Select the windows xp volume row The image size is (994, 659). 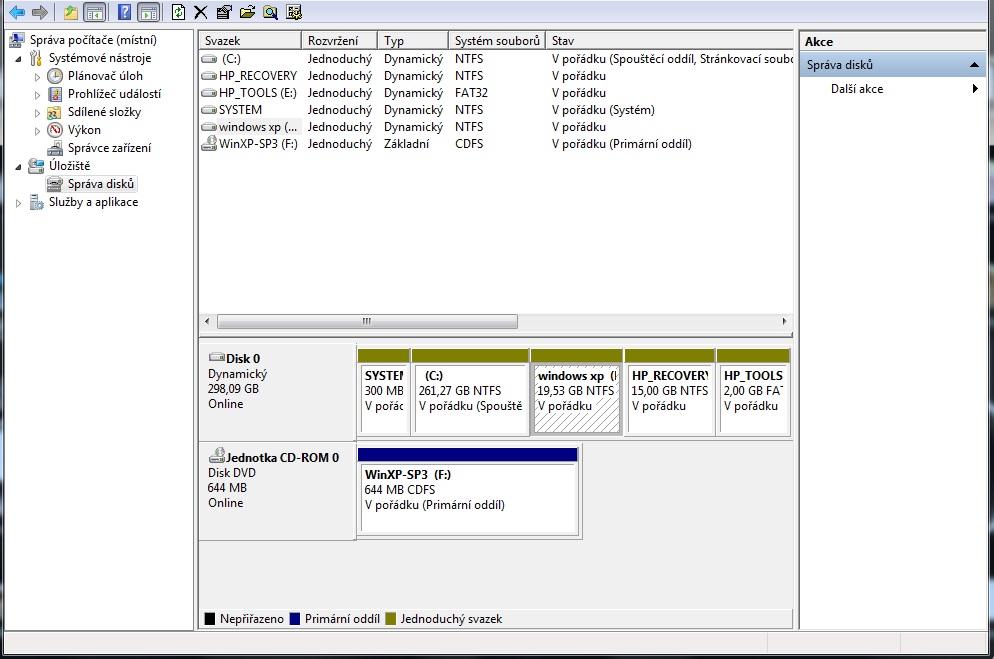[x=496, y=127]
